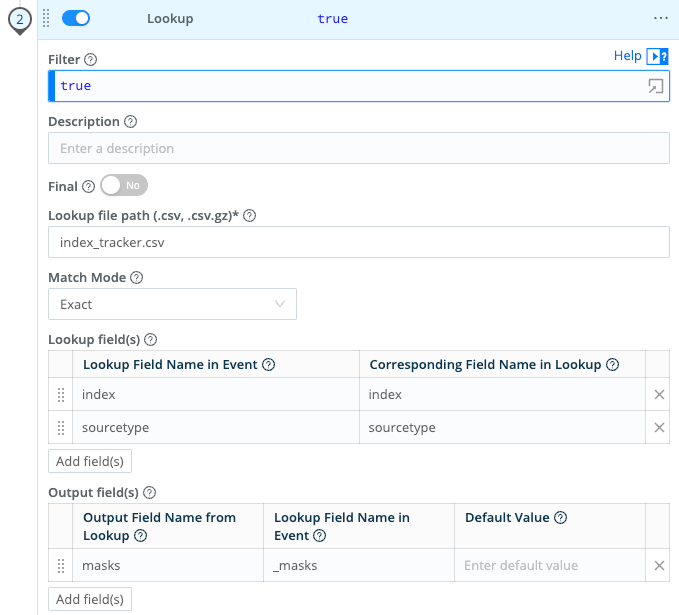Click the 'true' filter preview in header
Screen dimensions: 679x615
click(x=333, y=19)
